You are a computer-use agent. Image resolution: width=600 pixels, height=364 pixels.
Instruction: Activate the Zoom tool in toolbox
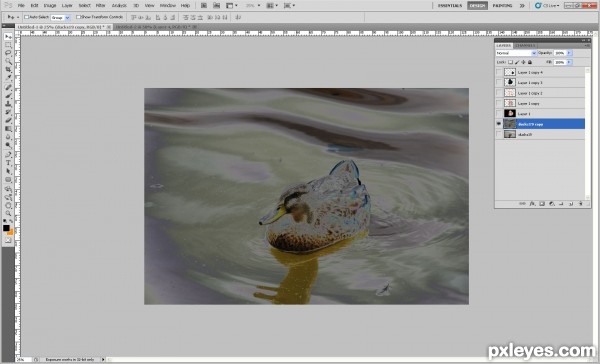tap(8, 213)
